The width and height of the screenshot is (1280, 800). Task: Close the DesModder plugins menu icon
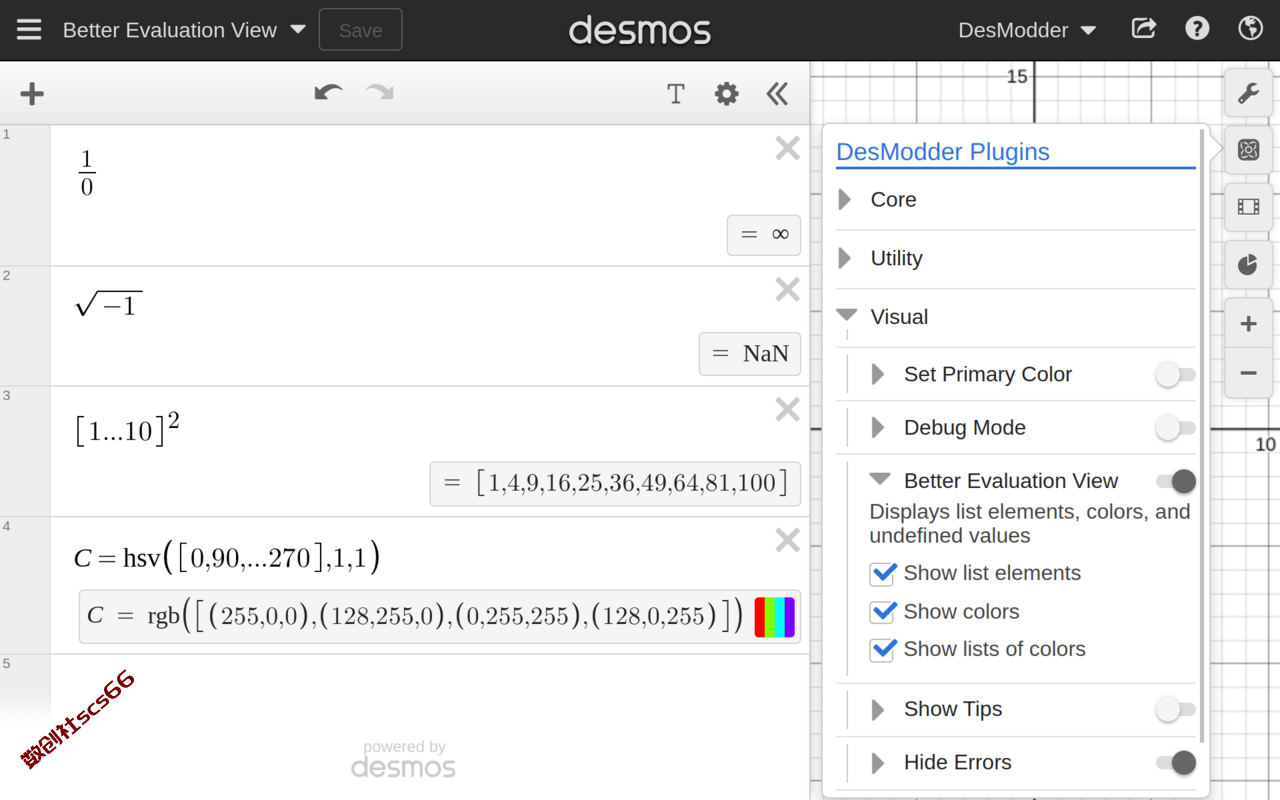click(x=1248, y=150)
